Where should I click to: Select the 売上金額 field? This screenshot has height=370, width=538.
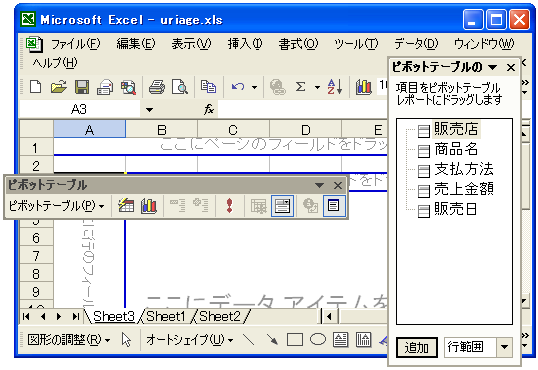[464, 189]
